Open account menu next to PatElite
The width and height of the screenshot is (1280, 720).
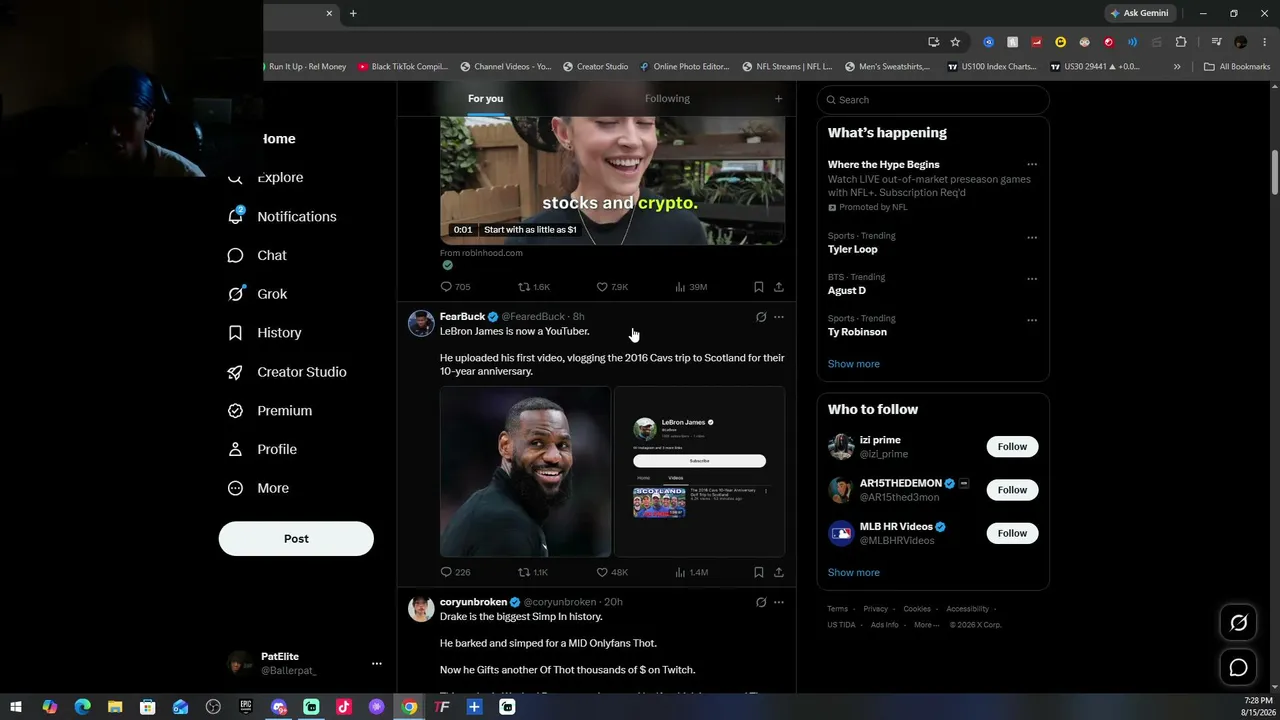click(377, 663)
